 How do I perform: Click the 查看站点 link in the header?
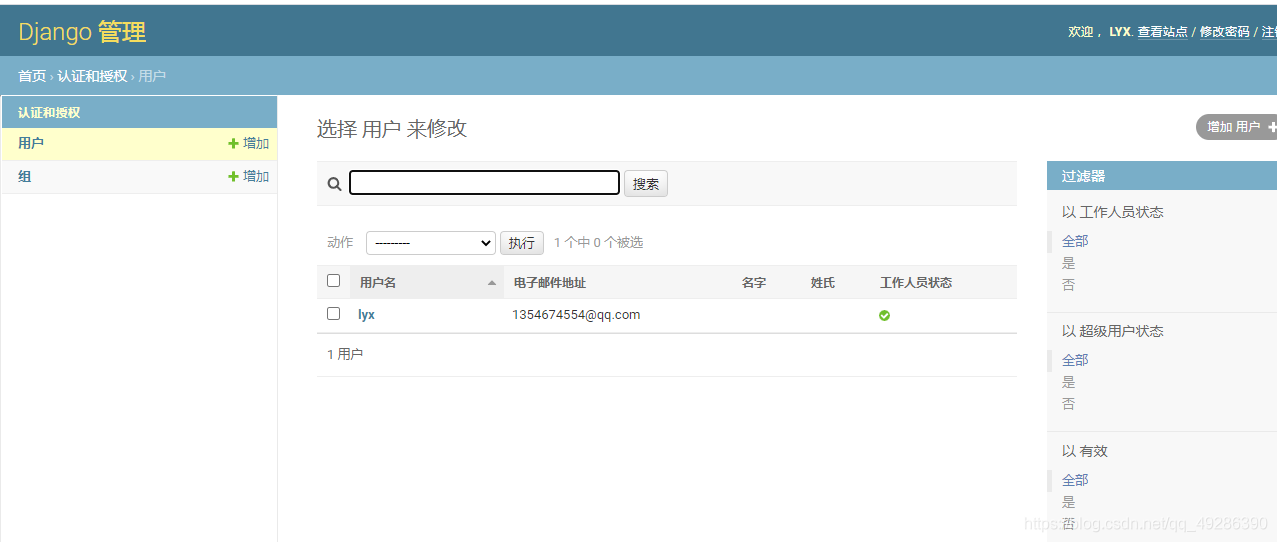(1162, 32)
